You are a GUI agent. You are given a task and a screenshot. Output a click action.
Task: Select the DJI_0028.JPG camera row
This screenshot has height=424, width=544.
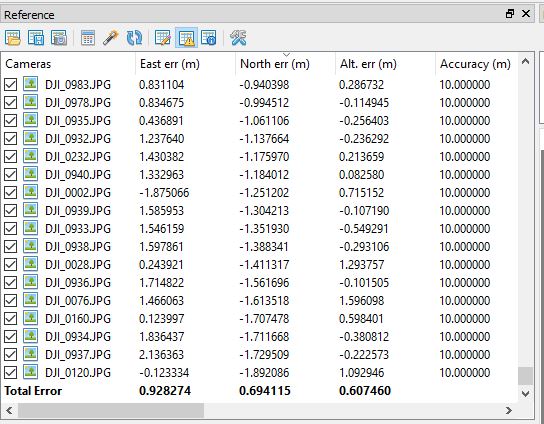259,265
